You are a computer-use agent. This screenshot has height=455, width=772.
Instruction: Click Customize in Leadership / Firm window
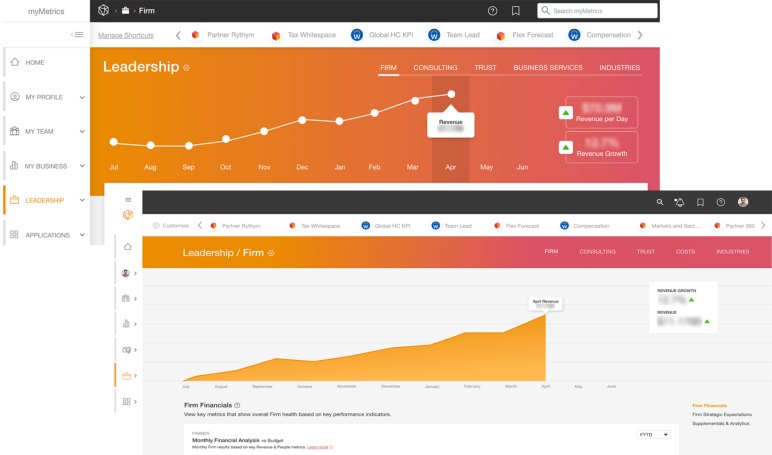[171, 226]
